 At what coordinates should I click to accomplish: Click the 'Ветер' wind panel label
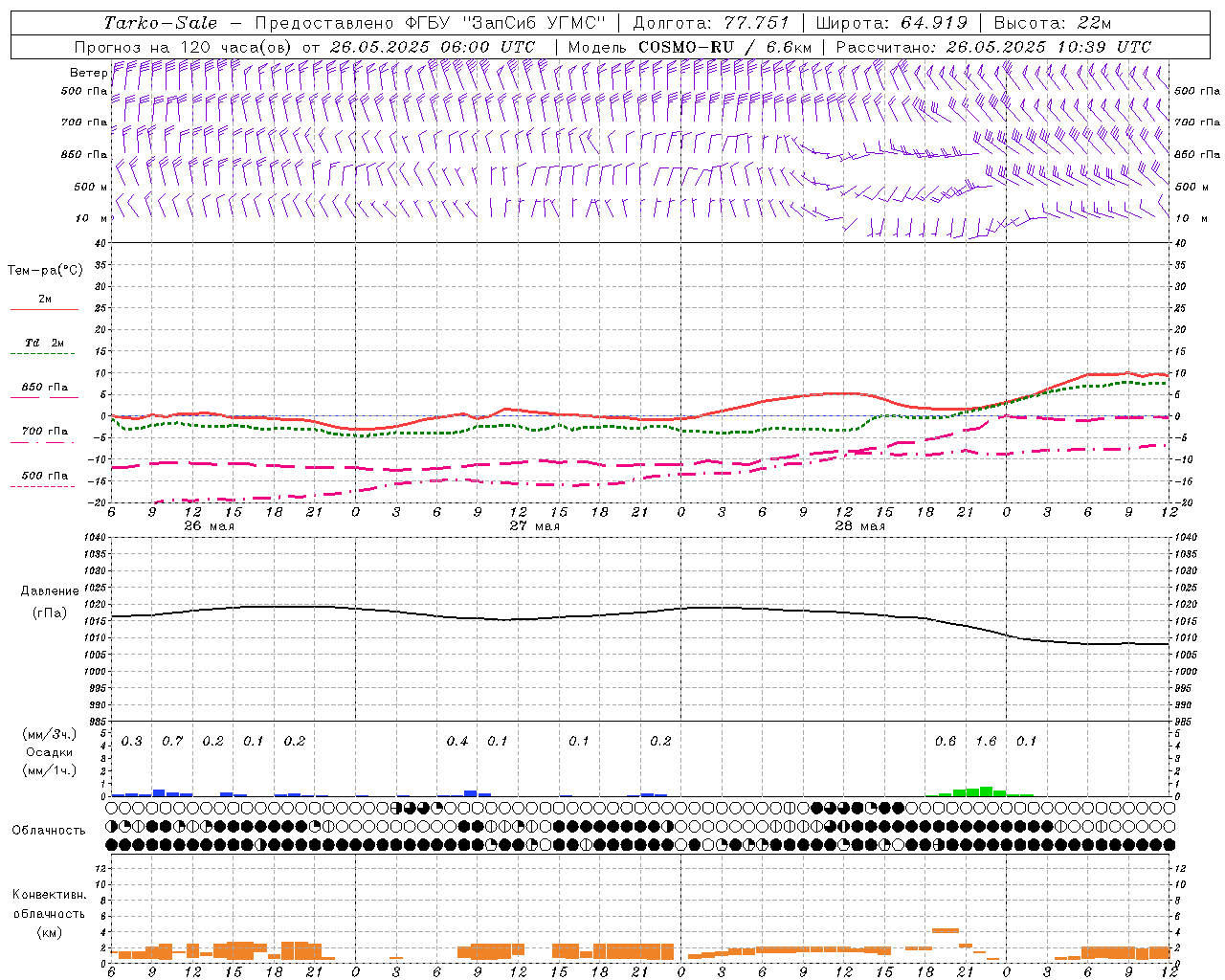click(88, 73)
